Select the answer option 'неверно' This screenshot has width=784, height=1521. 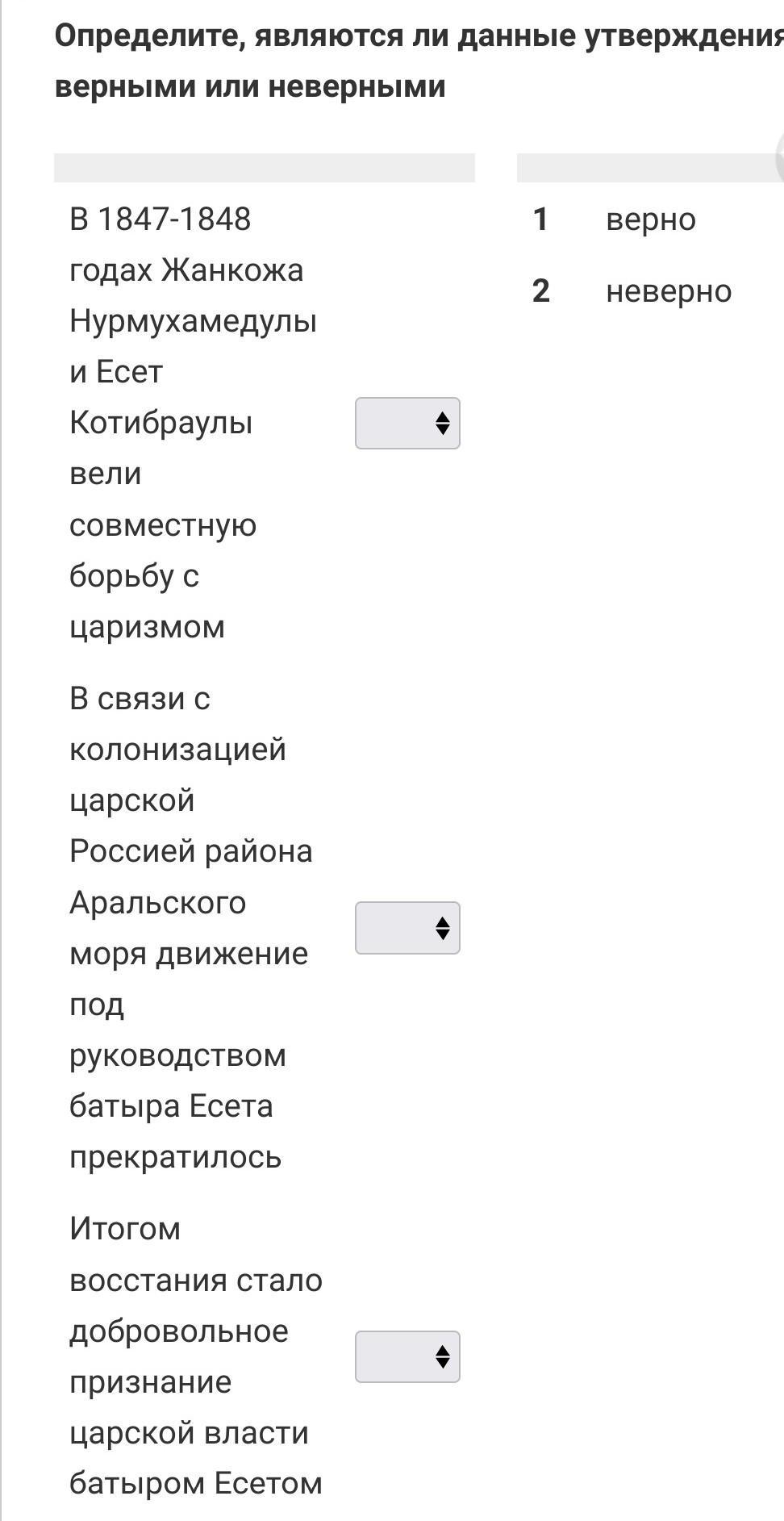coord(668,291)
